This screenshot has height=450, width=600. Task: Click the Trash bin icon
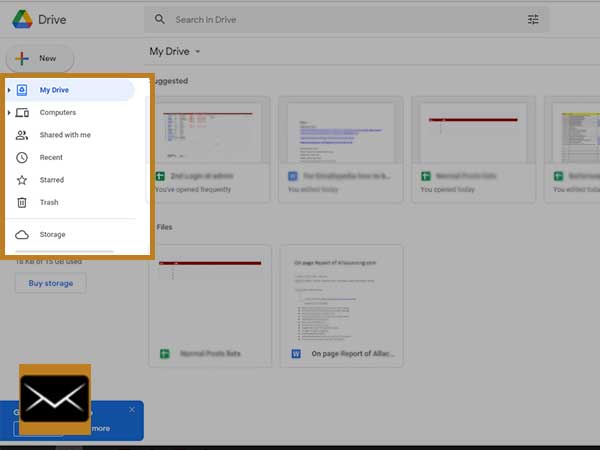pyautogui.click(x=22, y=202)
